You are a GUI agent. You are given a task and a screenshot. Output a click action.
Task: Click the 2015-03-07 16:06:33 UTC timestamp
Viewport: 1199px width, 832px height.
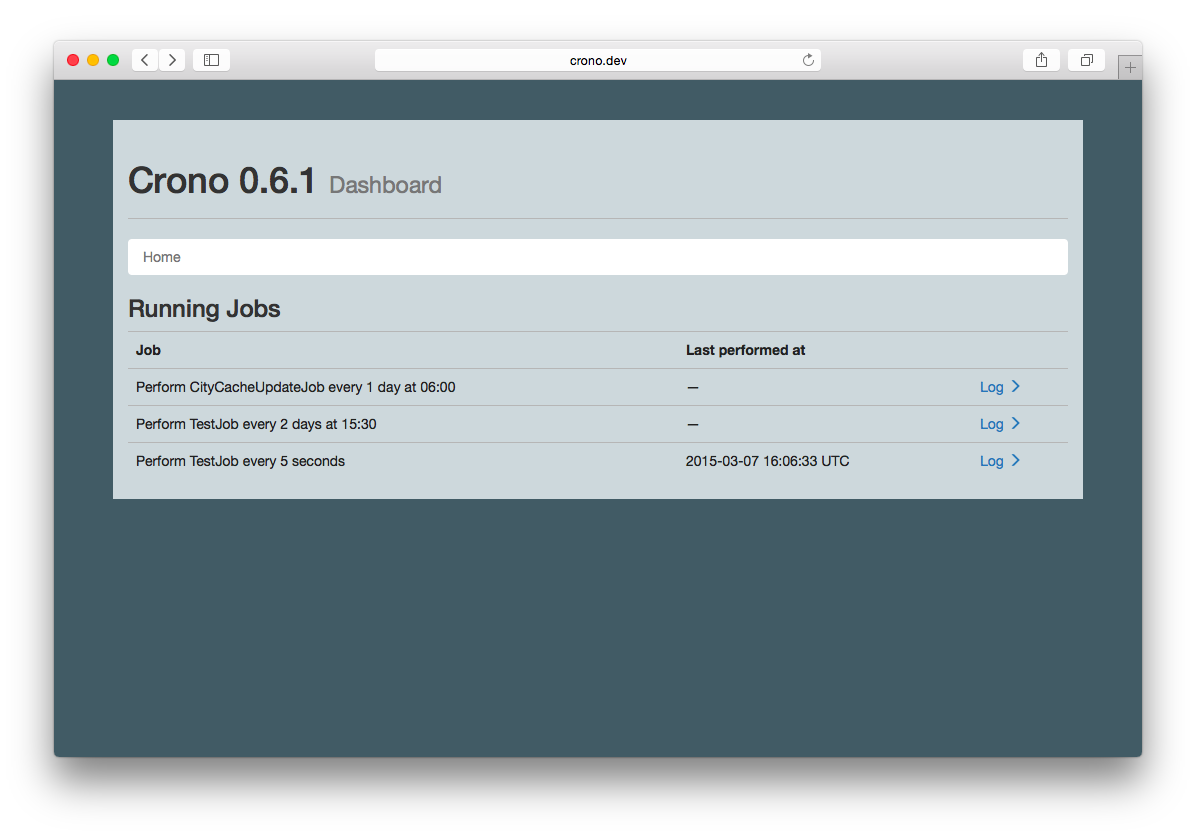(767, 461)
